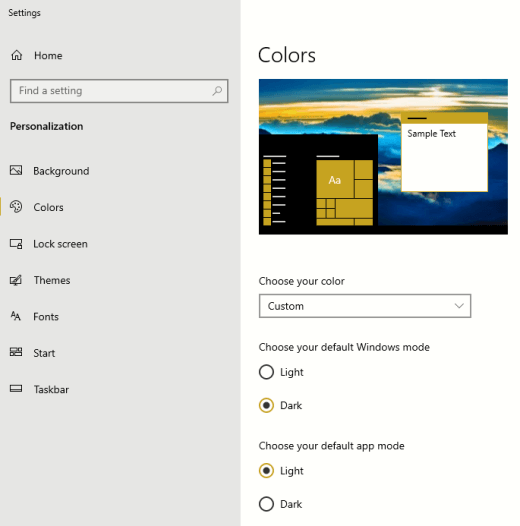Image resolution: width=520 pixels, height=526 pixels.
Task: Open Taskbar settings
Action: point(51,389)
